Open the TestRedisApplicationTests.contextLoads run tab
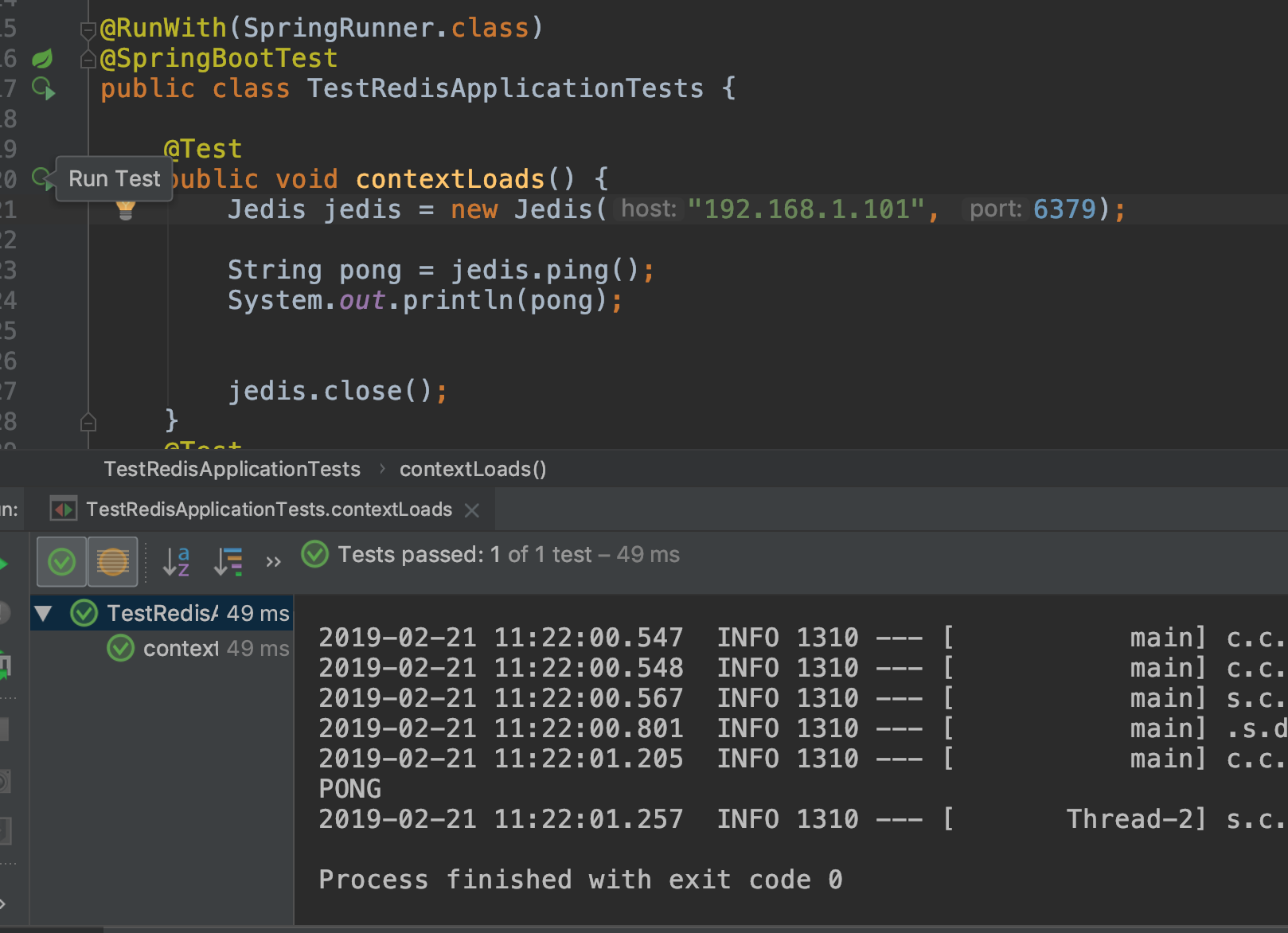 269,509
